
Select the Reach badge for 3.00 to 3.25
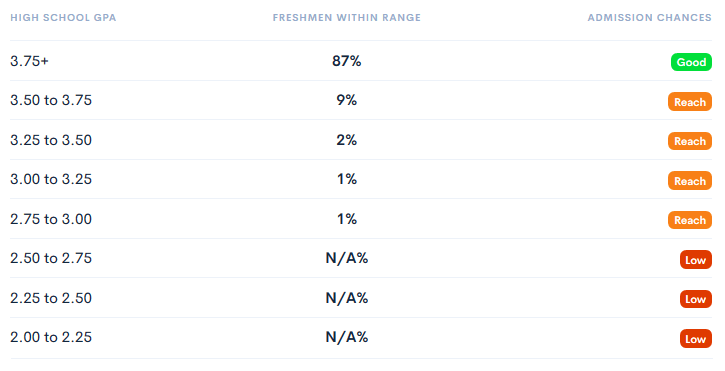(690, 181)
